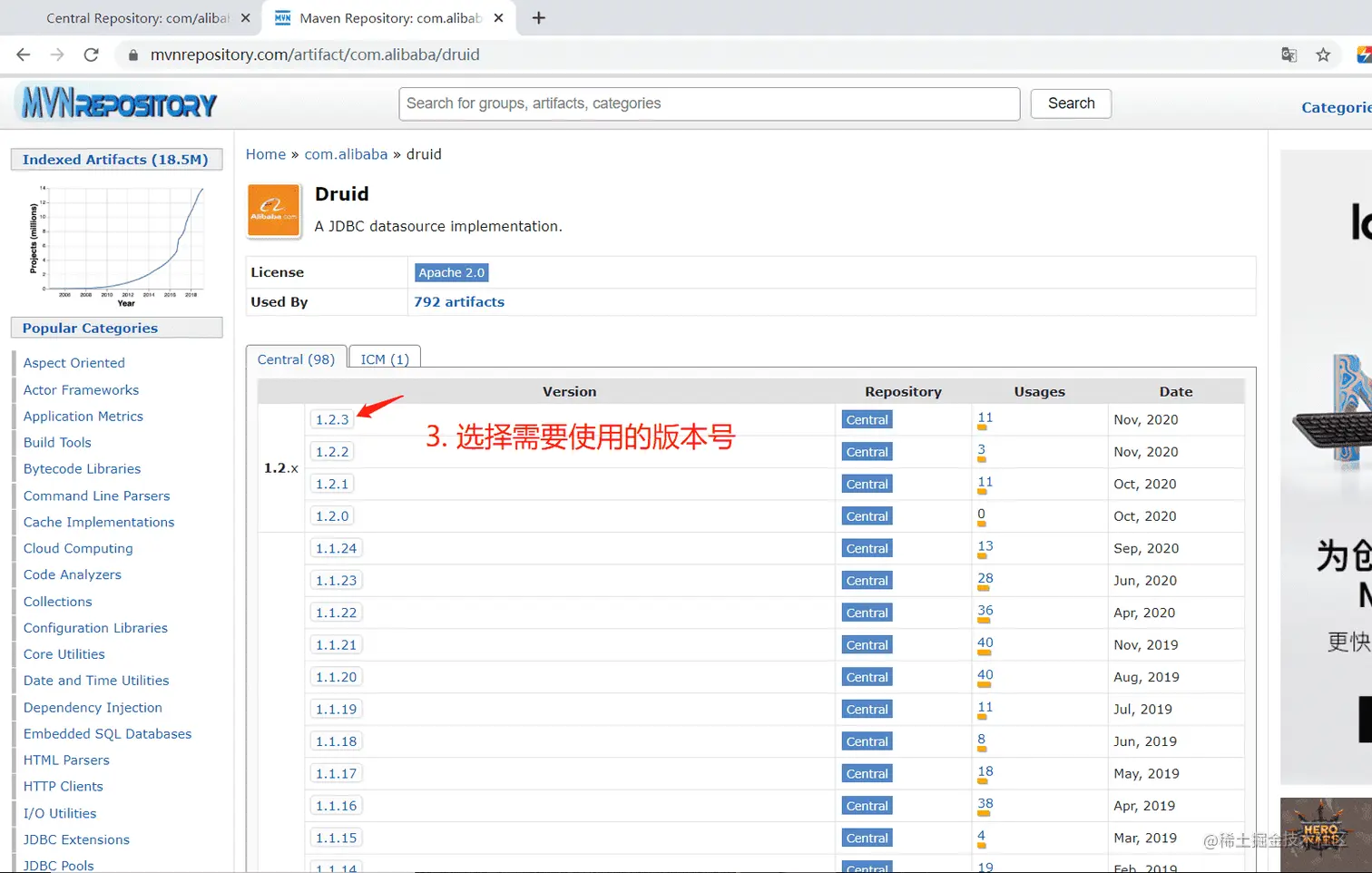The width and height of the screenshot is (1372, 873).
Task: Open com.alibaba breadcrumb link
Action: point(346,154)
